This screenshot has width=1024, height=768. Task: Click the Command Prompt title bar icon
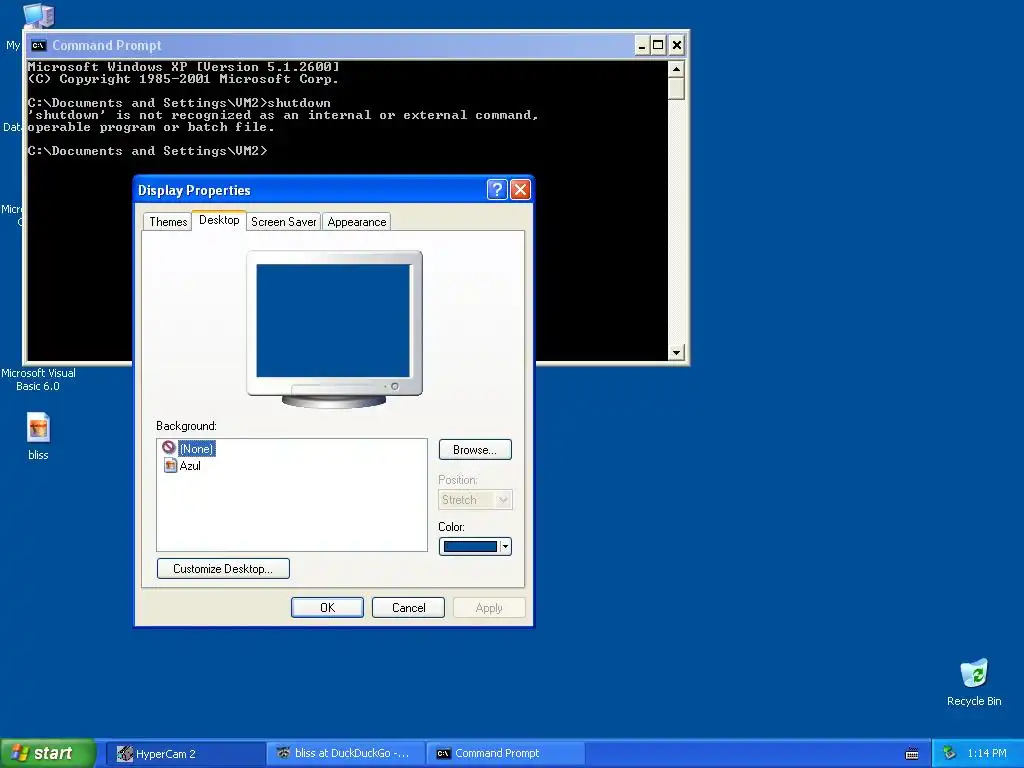coord(39,46)
